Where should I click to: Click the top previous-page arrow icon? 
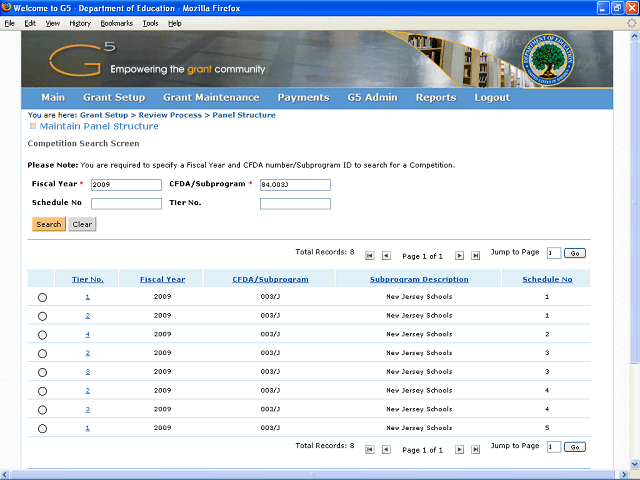click(x=385, y=255)
